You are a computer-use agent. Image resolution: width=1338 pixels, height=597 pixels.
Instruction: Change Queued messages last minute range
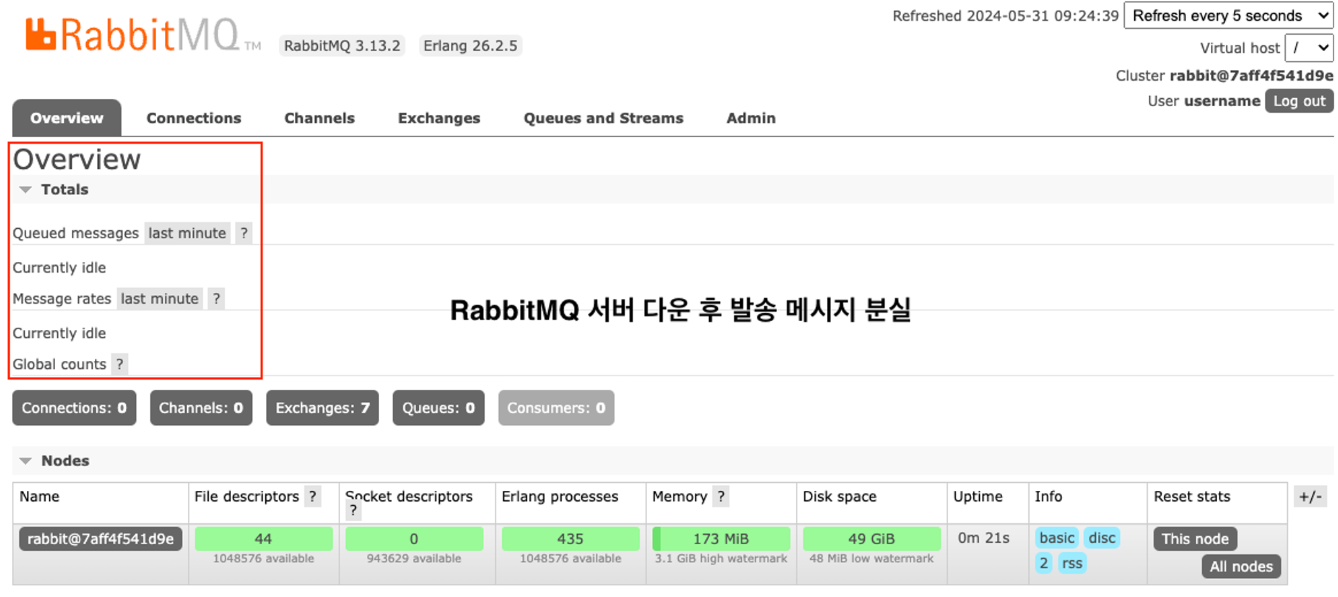click(x=187, y=233)
